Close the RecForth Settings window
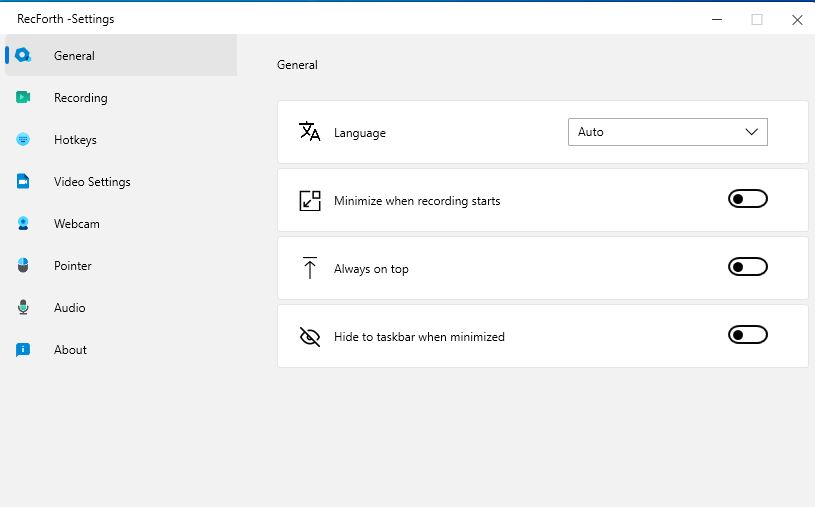Screen dimensions: 815x507 [x=797, y=20]
